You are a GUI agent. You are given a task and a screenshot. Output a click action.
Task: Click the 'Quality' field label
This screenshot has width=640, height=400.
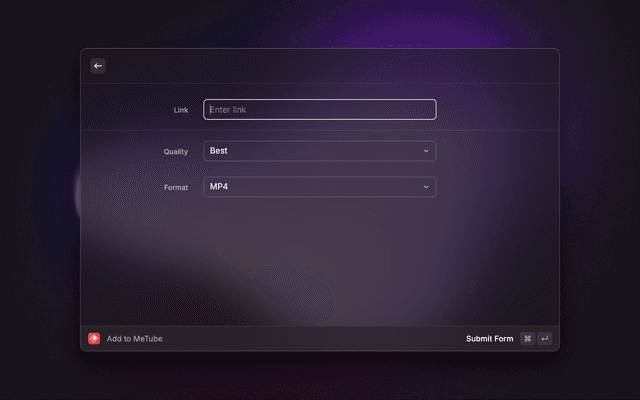click(176, 151)
